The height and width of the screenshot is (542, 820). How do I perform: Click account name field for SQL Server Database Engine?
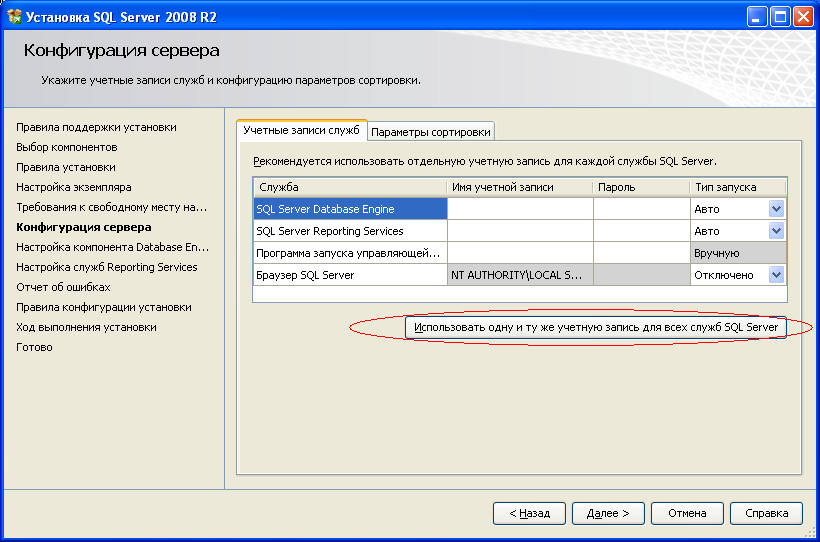[520, 209]
